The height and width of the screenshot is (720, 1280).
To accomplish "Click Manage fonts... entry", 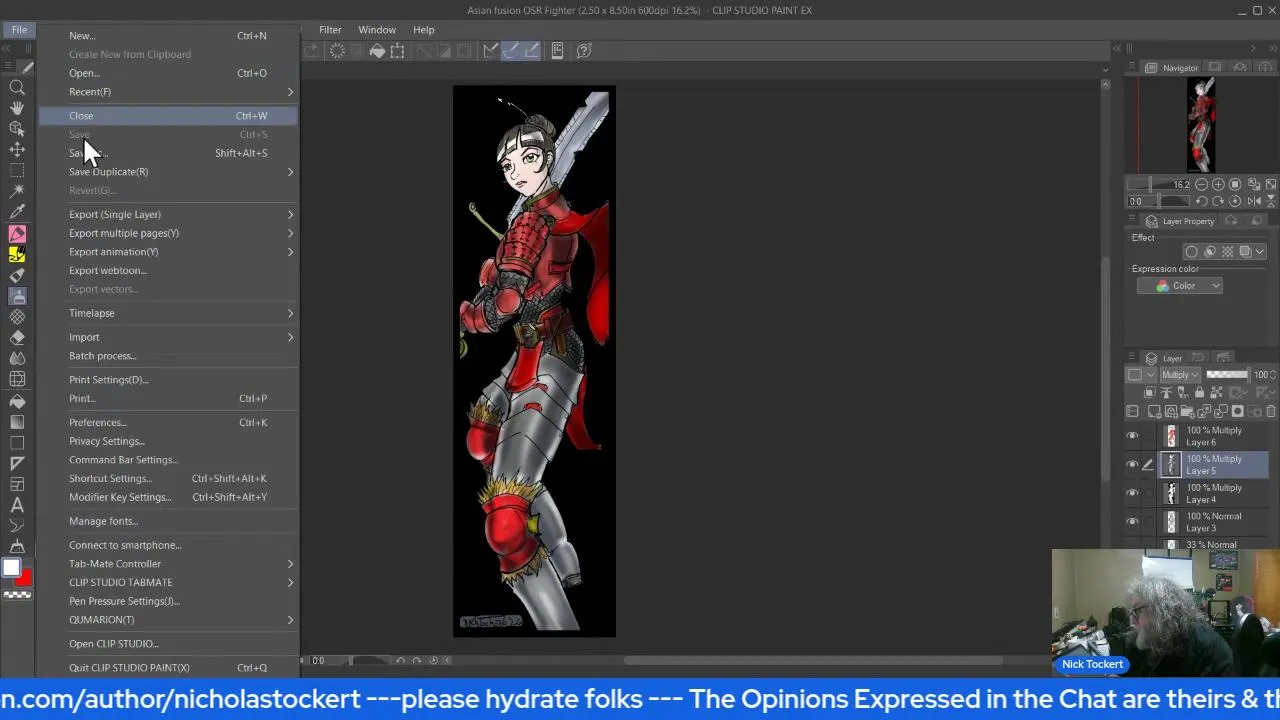I will point(168,521).
